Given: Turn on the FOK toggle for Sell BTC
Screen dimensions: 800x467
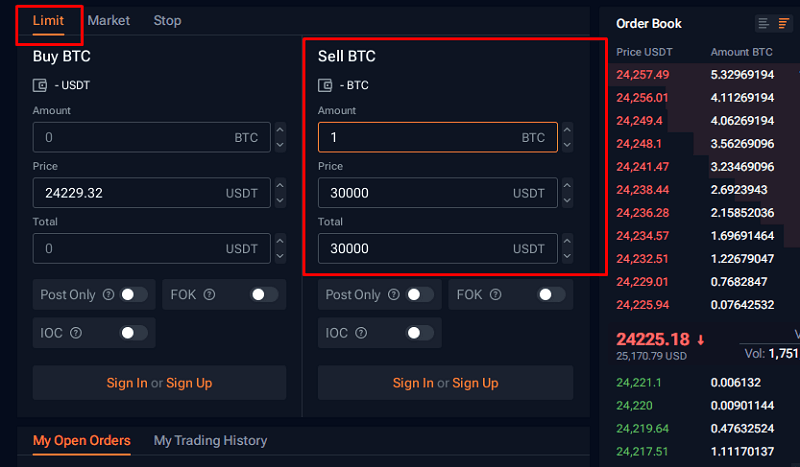Looking at the screenshot, I should pyautogui.click(x=551, y=294).
